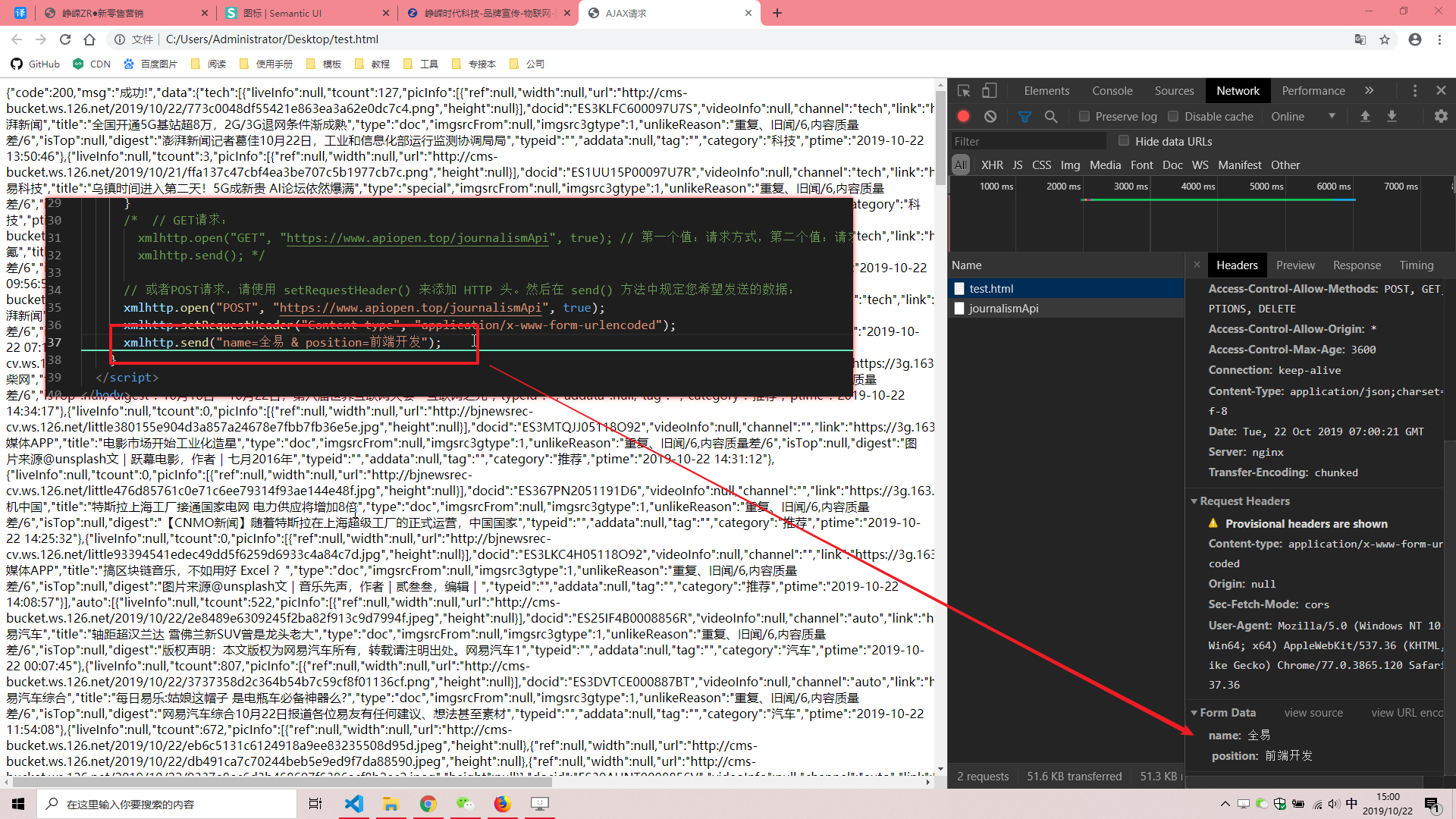Close the request details pane
Screen dimensions: 1456x819
1197,265
